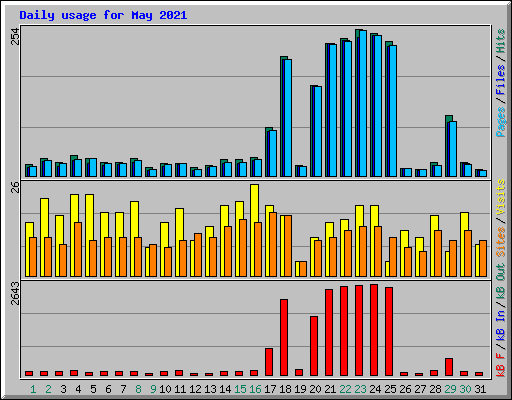This screenshot has height=400, width=512.
Task: Click the tallest cyan Pages bar for day 23
Action: coord(363,103)
